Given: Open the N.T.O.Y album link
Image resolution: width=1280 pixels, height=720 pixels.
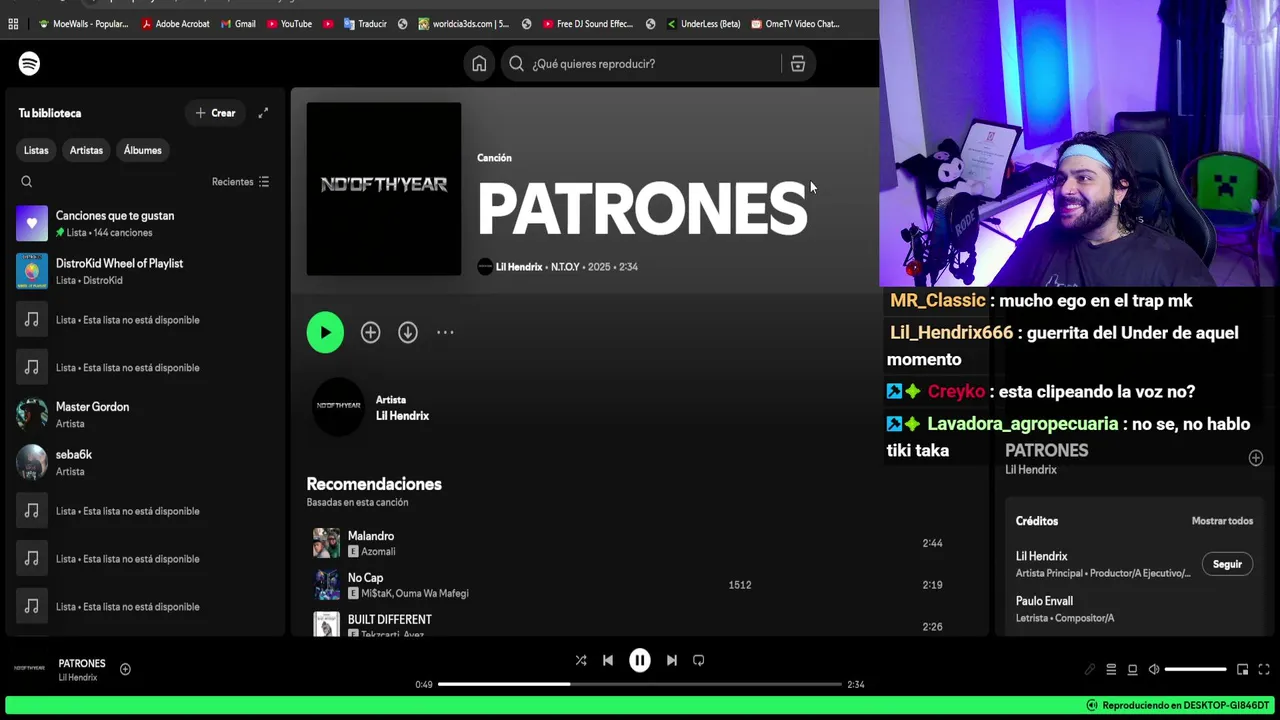Looking at the screenshot, I should tap(565, 267).
